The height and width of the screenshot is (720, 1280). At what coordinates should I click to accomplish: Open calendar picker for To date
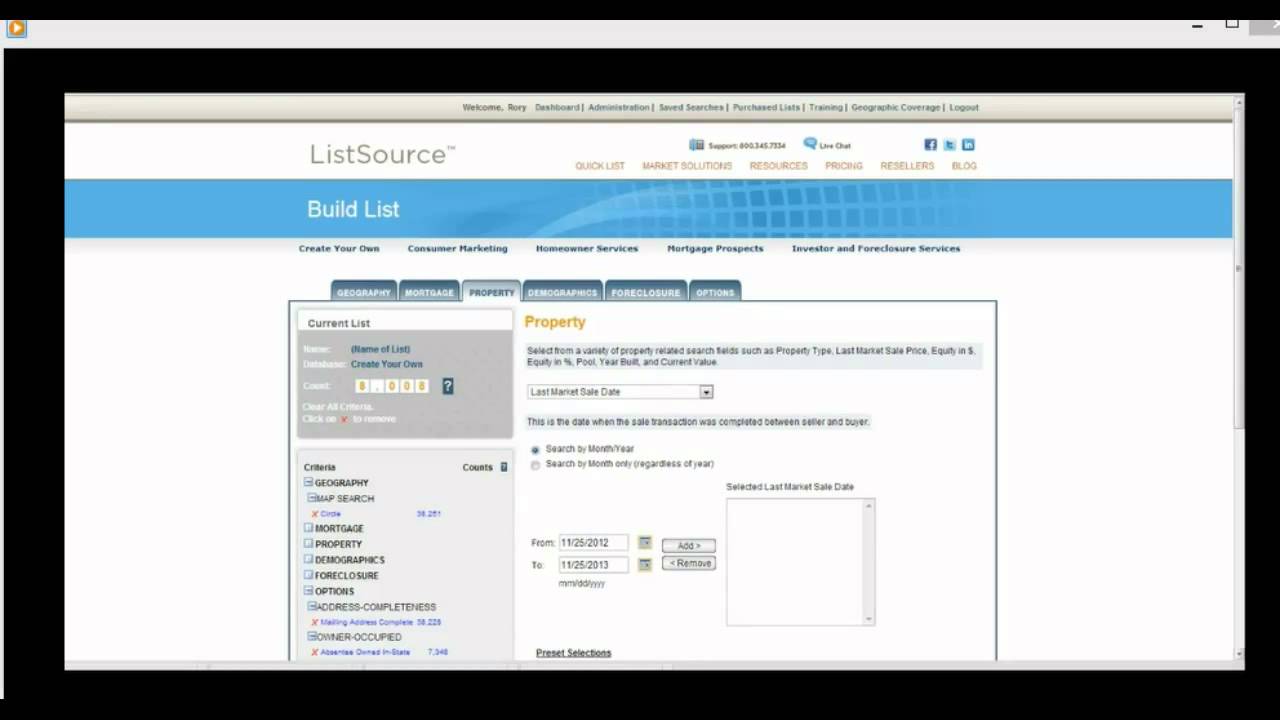coord(645,565)
